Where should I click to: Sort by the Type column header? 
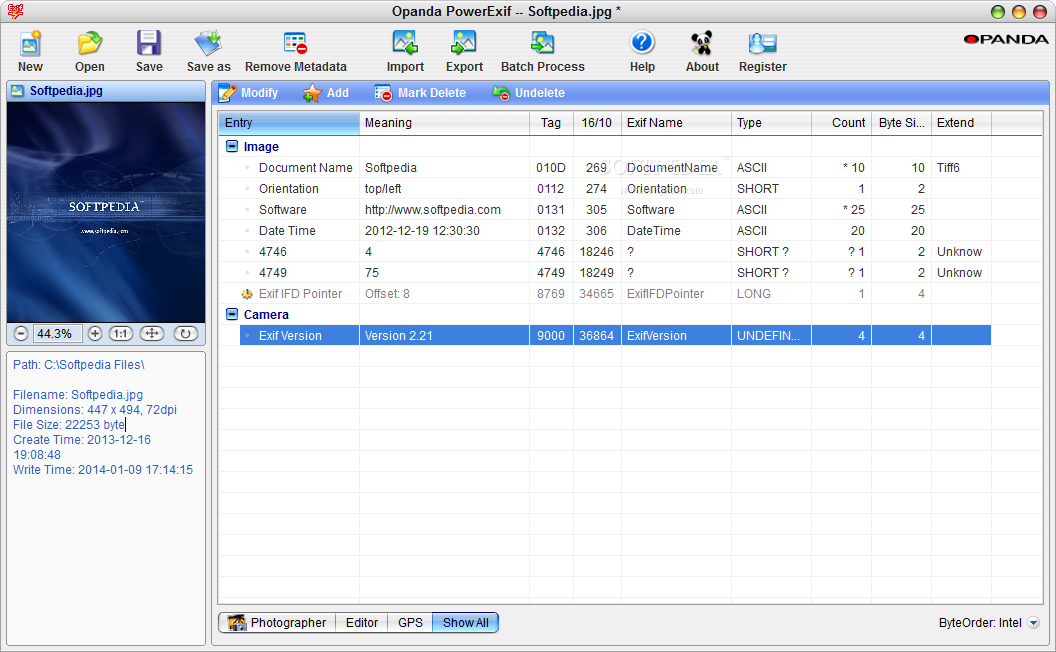point(771,123)
